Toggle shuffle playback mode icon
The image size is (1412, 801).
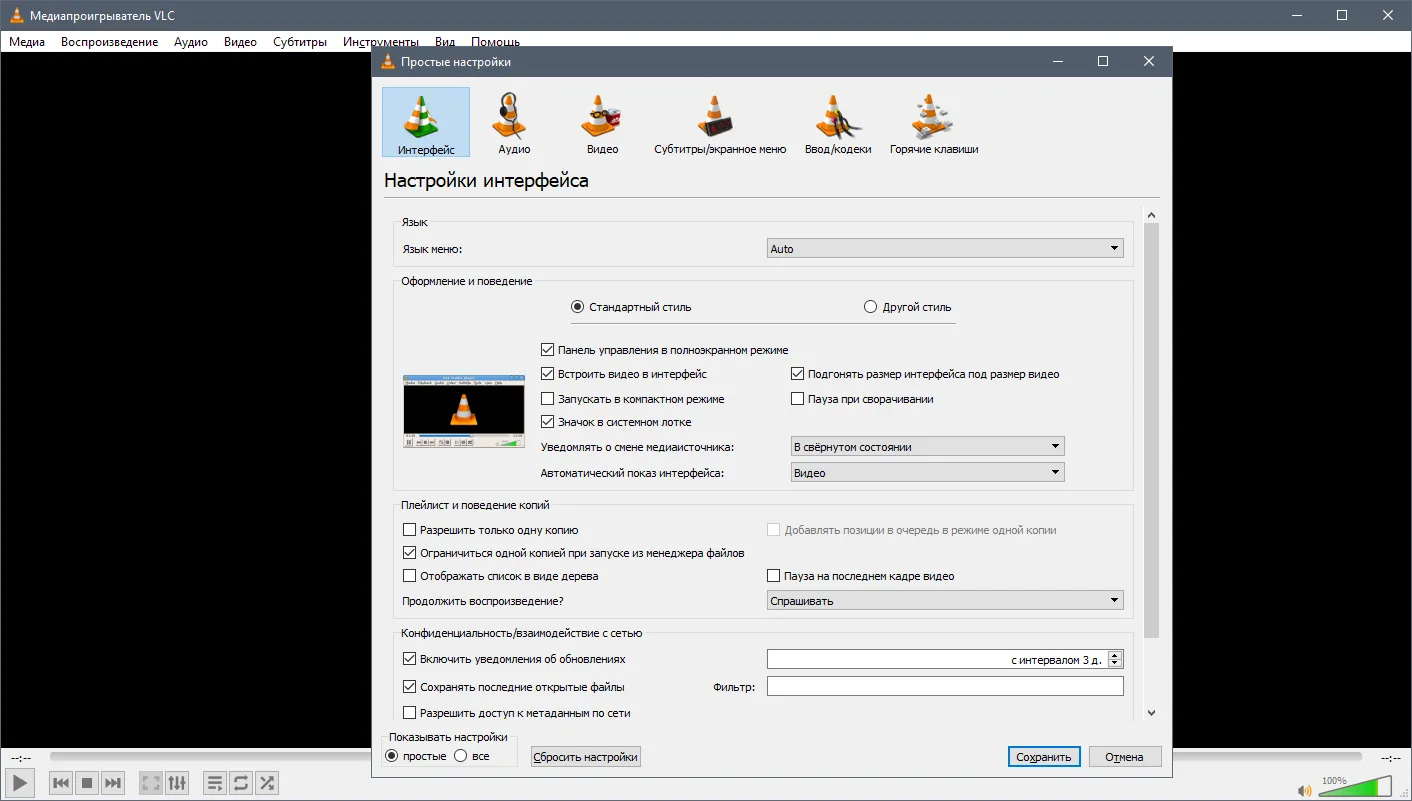[267, 783]
